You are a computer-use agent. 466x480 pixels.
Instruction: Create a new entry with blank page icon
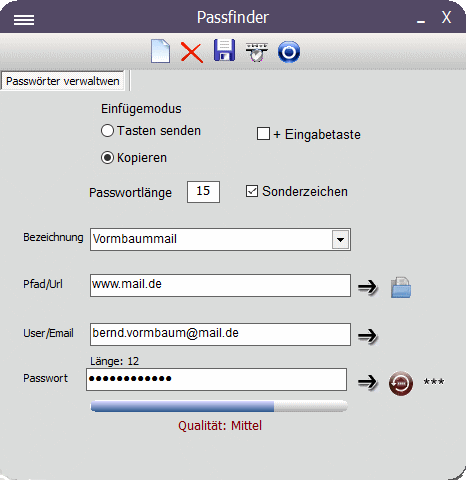(x=160, y=51)
